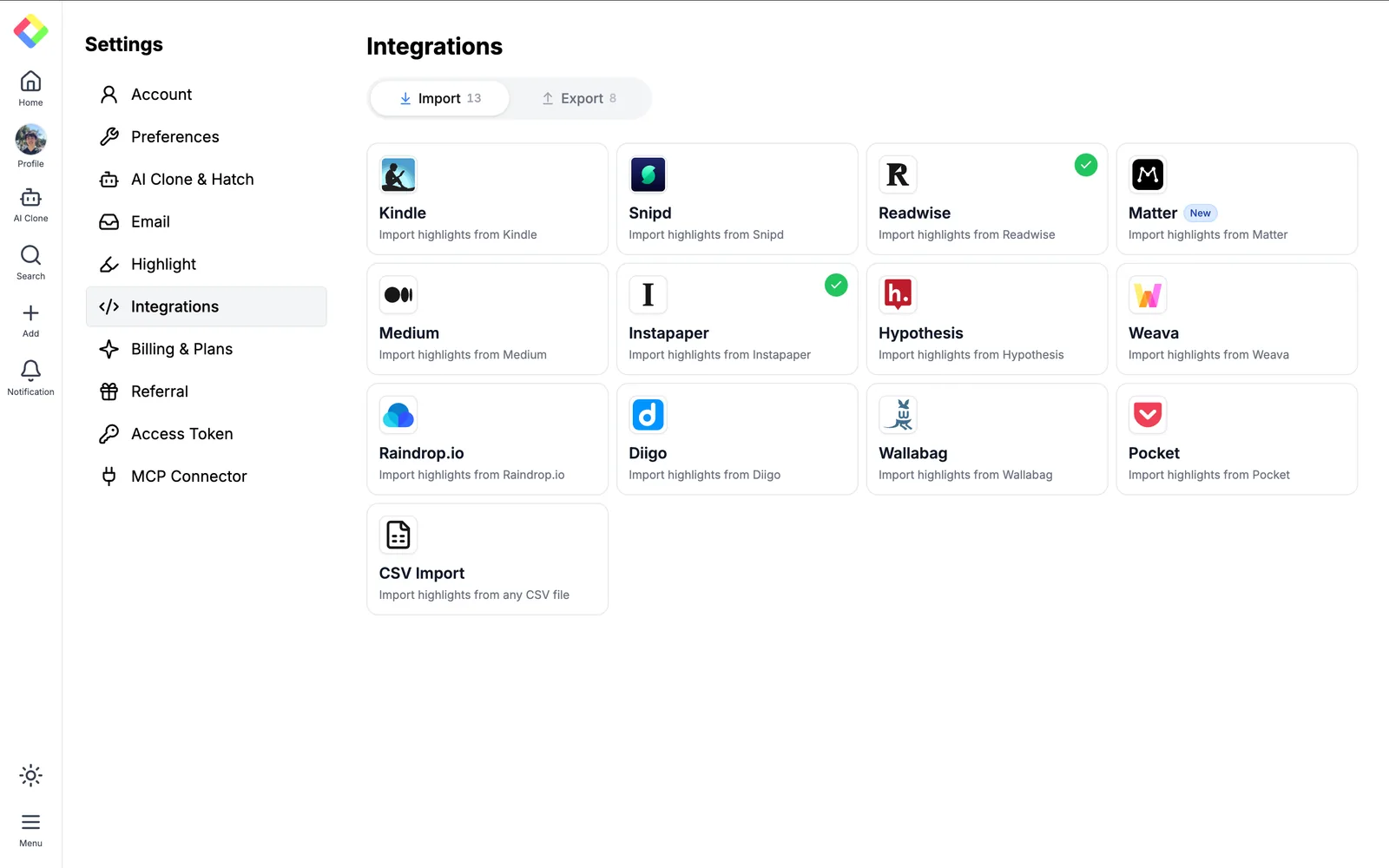Open the Raindrop.io integration title
This screenshot has width=1389, height=868.
[422, 453]
